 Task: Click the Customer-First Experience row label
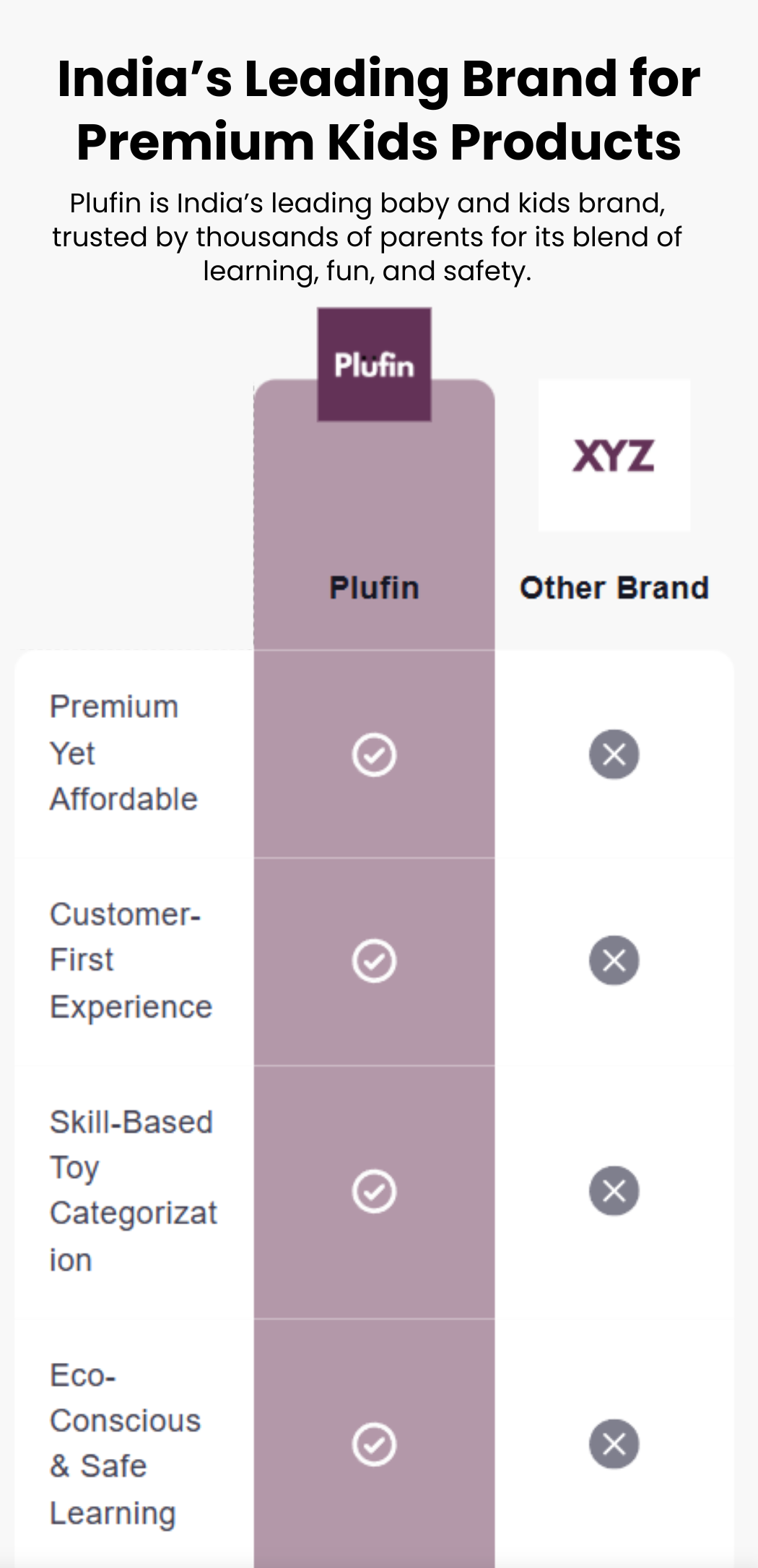tap(131, 961)
